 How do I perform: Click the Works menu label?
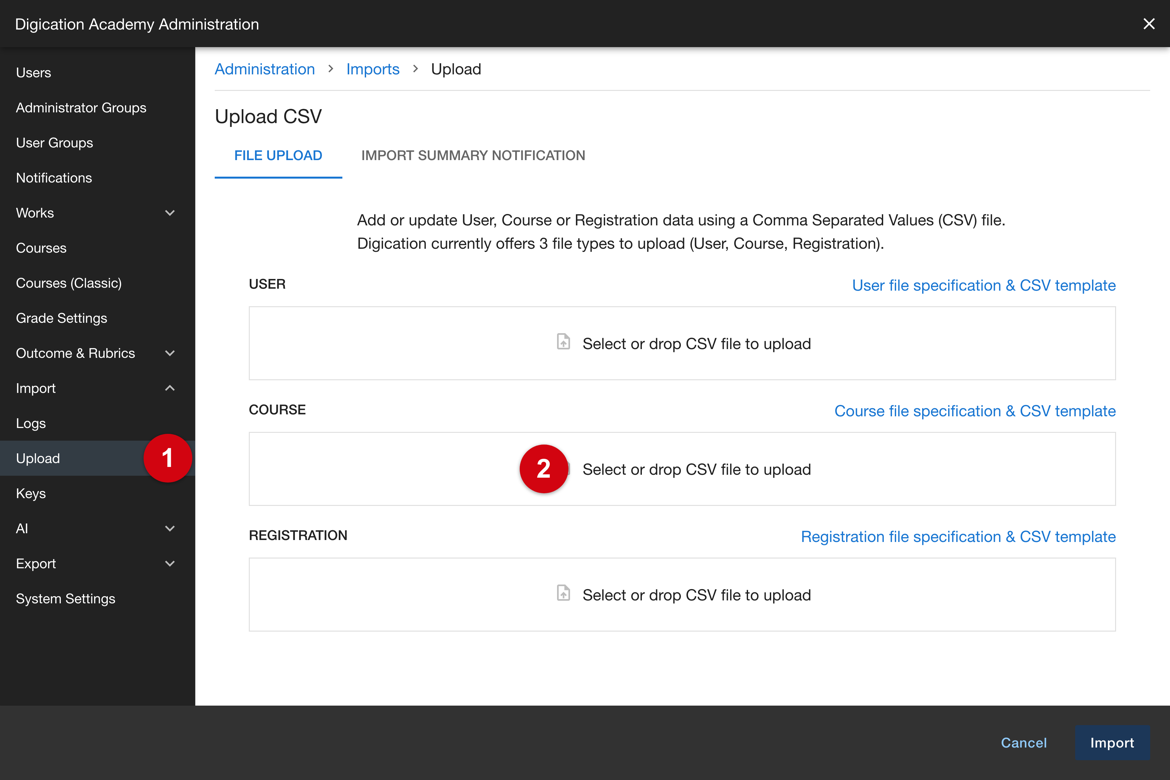tap(35, 213)
